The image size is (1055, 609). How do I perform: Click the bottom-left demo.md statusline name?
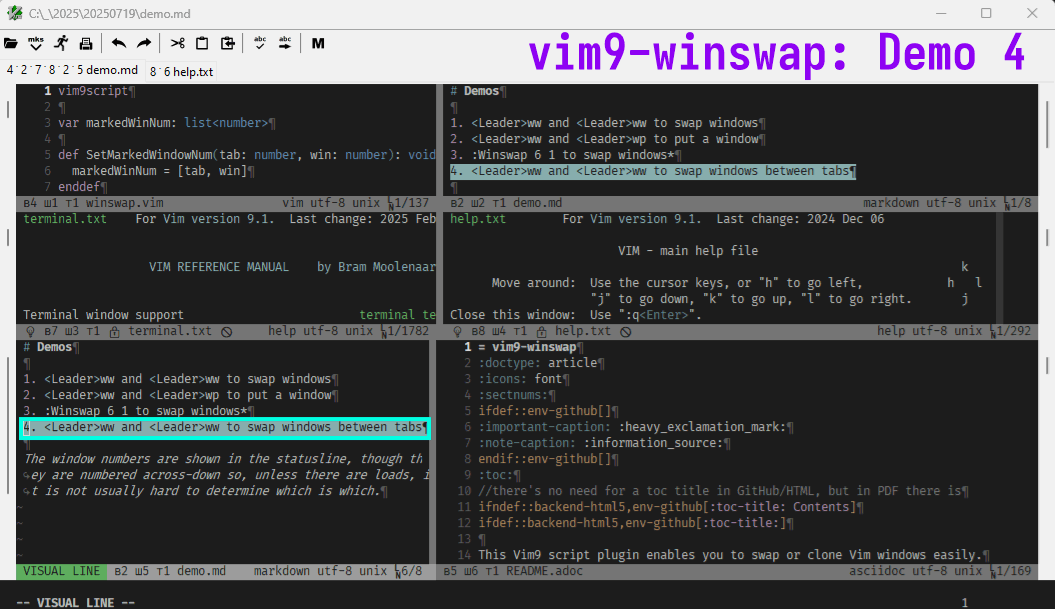[201, 571]
